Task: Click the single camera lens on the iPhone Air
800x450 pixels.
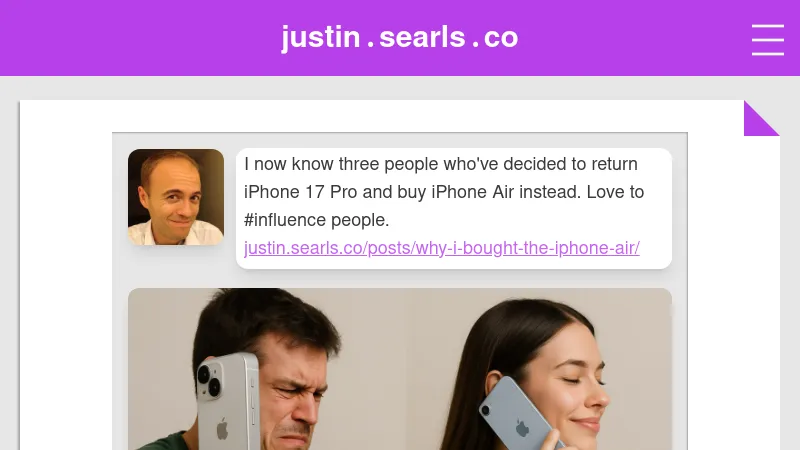Action: (x=485, y=409)
